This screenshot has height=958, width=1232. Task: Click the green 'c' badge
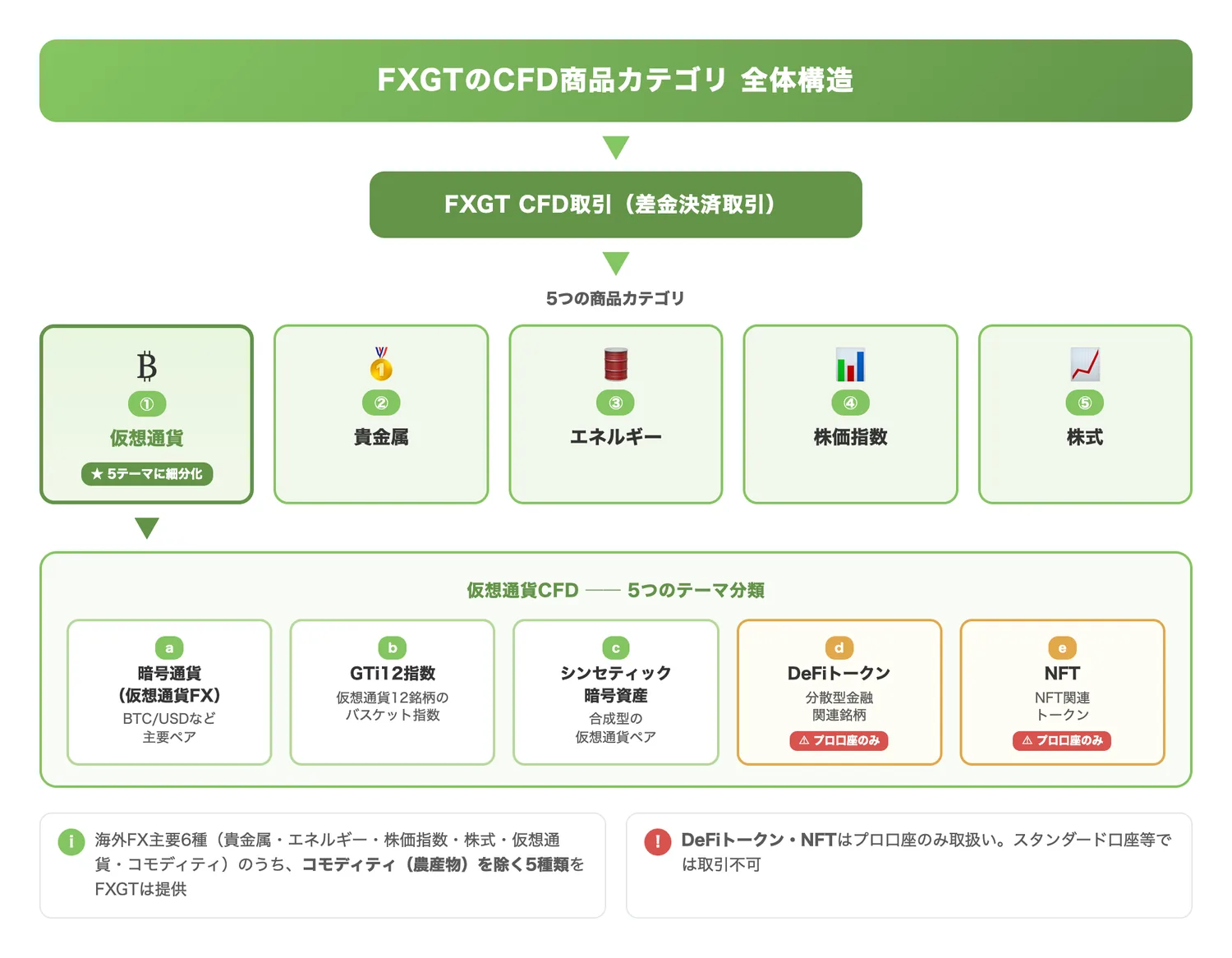tap(616, 647)
